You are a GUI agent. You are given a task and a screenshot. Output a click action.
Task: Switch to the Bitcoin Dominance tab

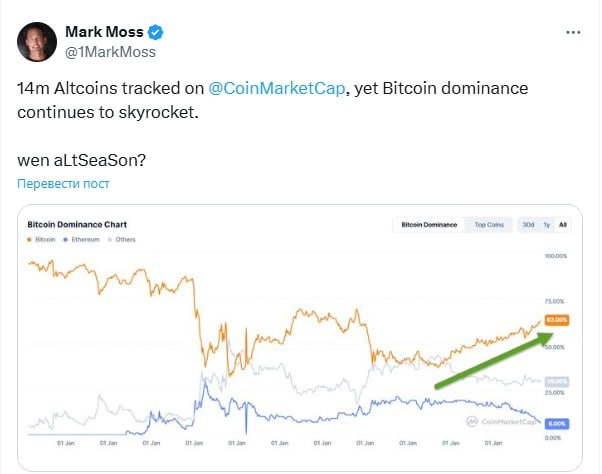pos(428,225)
